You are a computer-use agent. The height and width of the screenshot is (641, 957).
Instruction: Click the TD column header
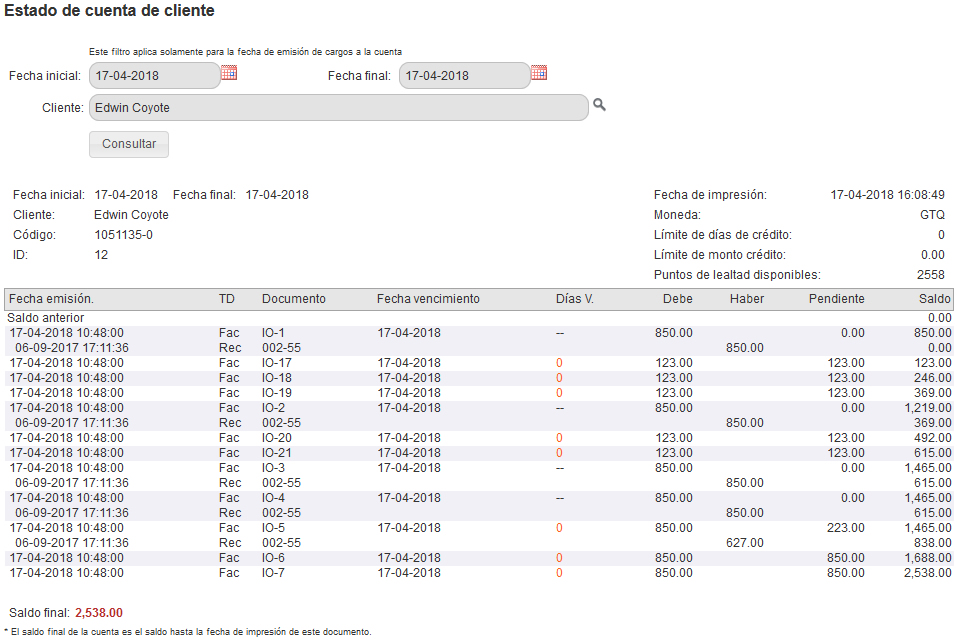227,299
